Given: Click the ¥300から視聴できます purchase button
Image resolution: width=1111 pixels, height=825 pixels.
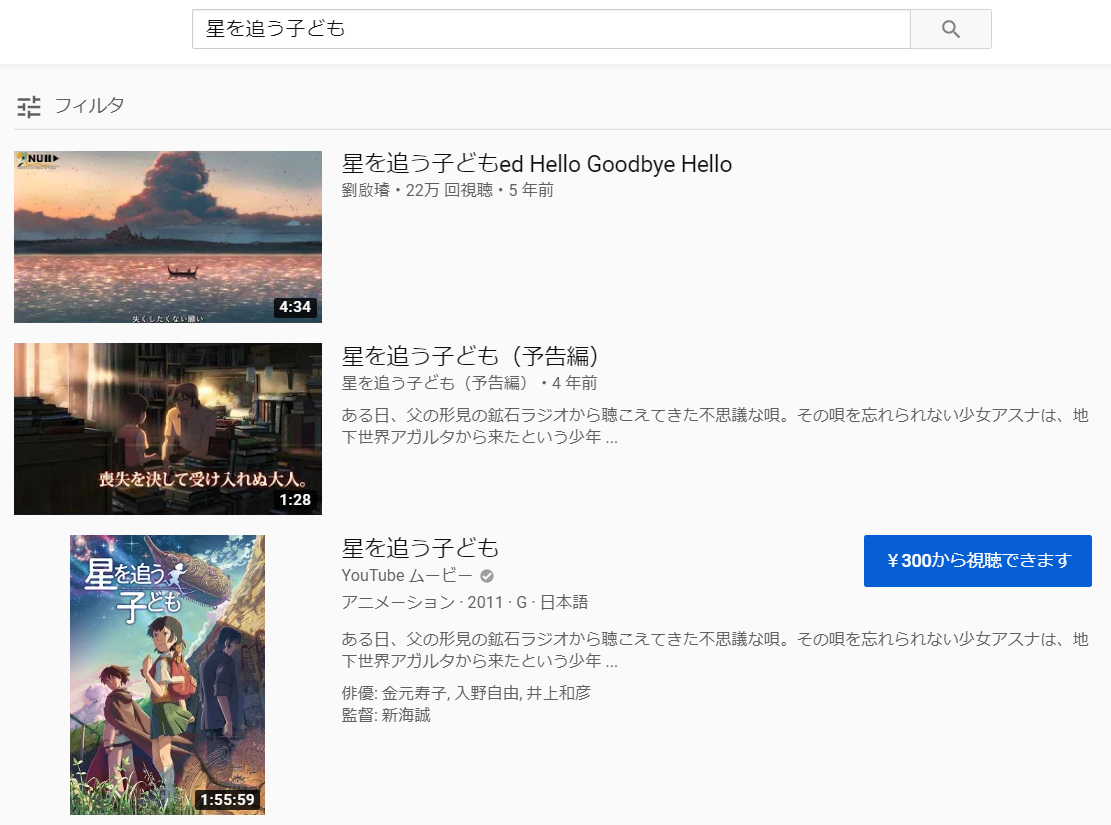Looking at the screenshot, I should point(978,561).
